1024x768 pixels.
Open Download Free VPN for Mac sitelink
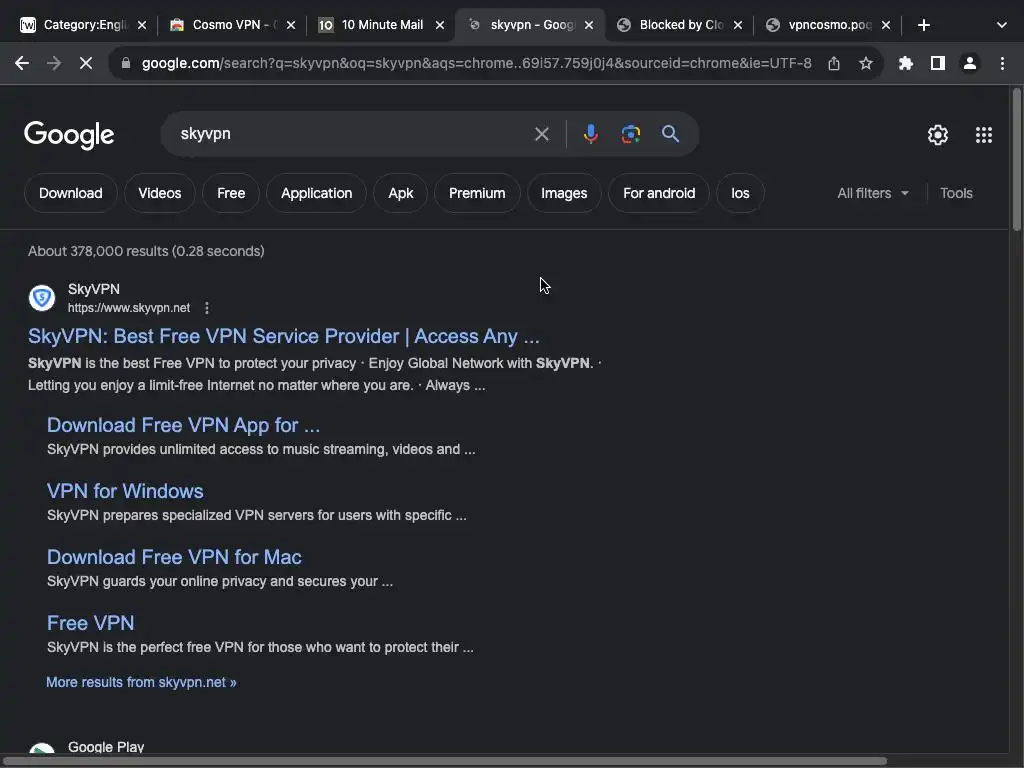coord(174,557)
